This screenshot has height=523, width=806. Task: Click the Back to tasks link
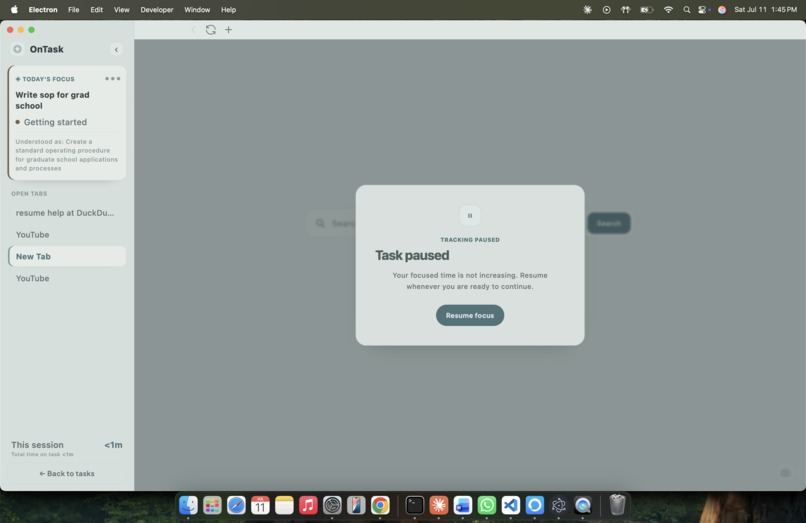click(x=67, y=474)
